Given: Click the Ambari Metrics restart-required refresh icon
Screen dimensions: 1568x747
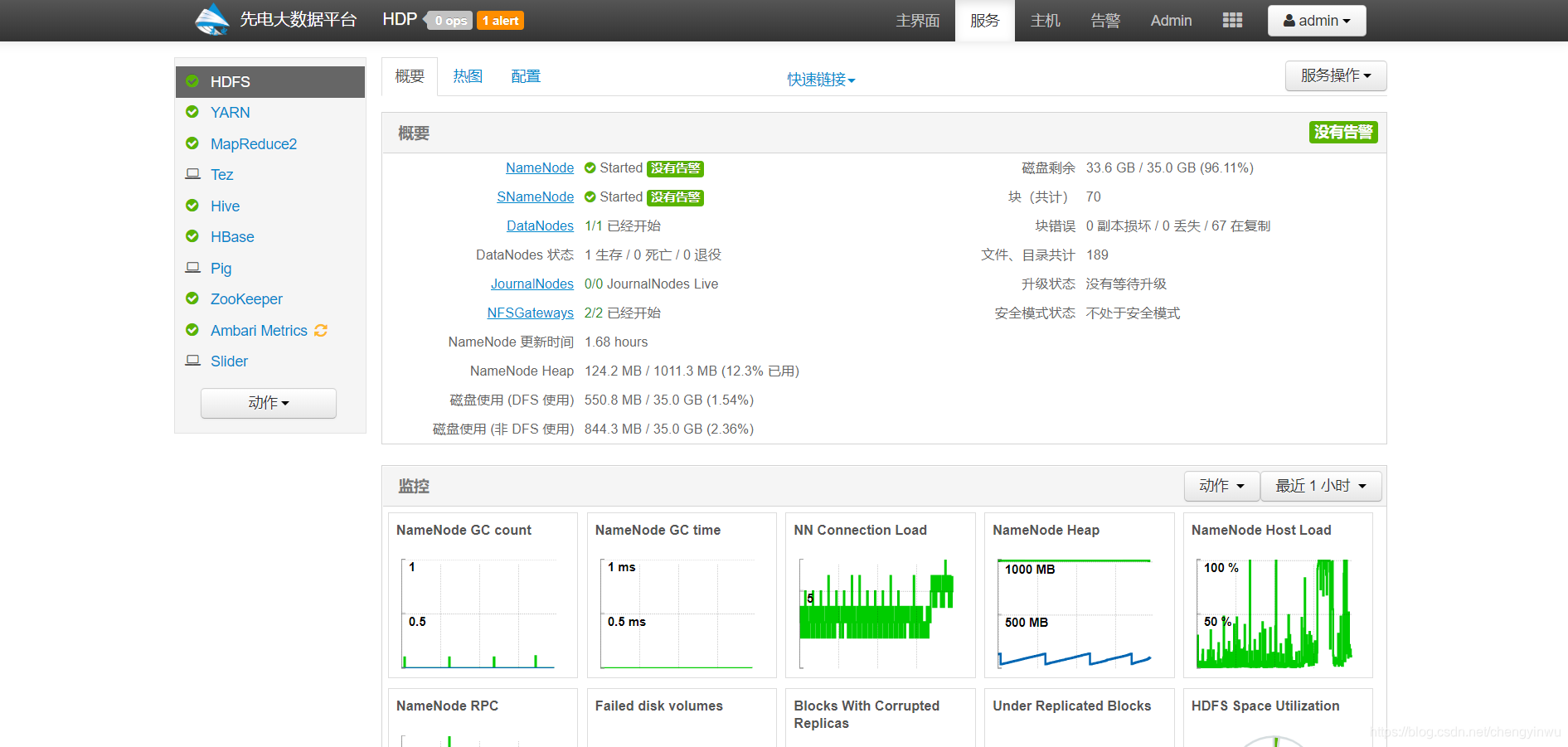Looking at the screenshot, I should [321, 330].
